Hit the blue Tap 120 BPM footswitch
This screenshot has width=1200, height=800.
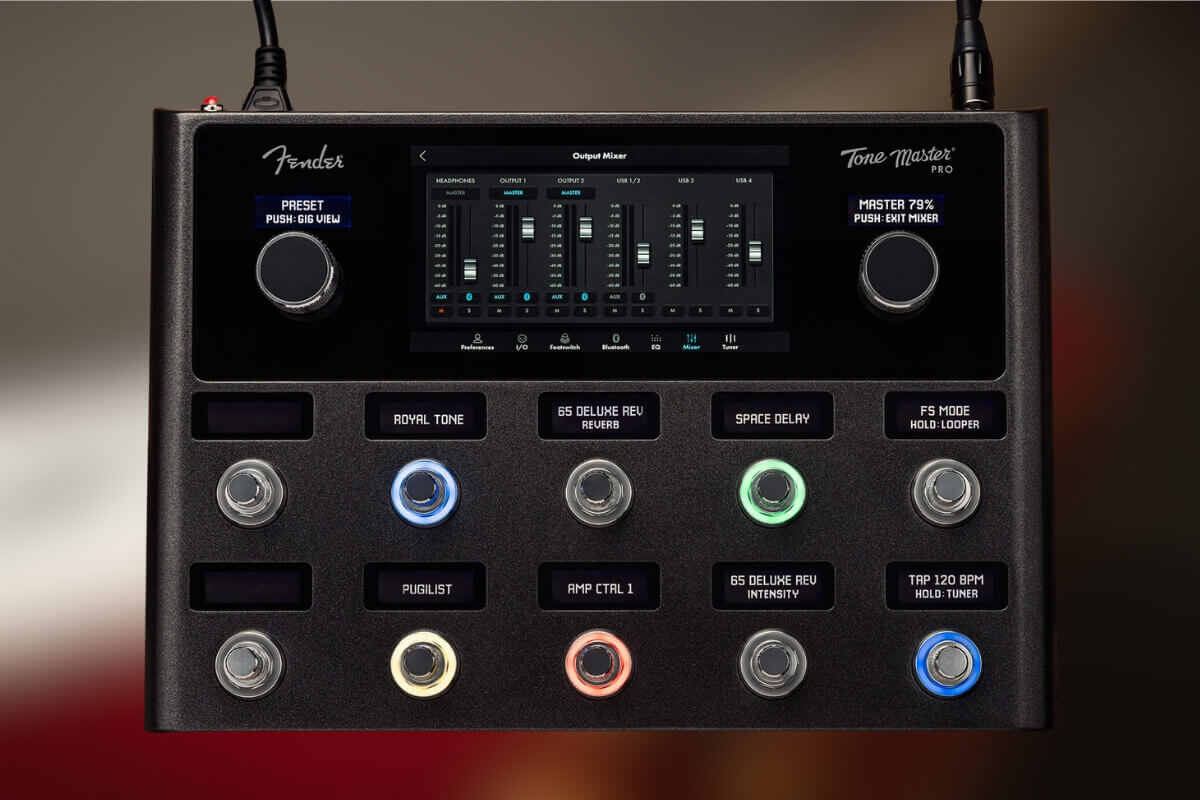[x=946, y=663]
